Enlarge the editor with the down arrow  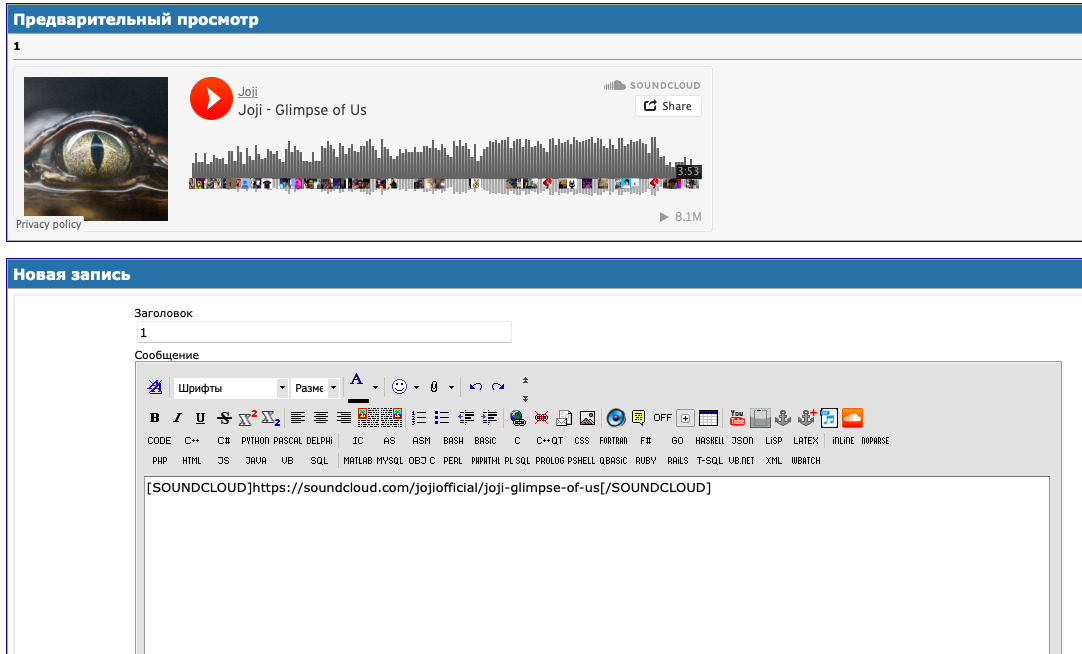tap(525, 398)
